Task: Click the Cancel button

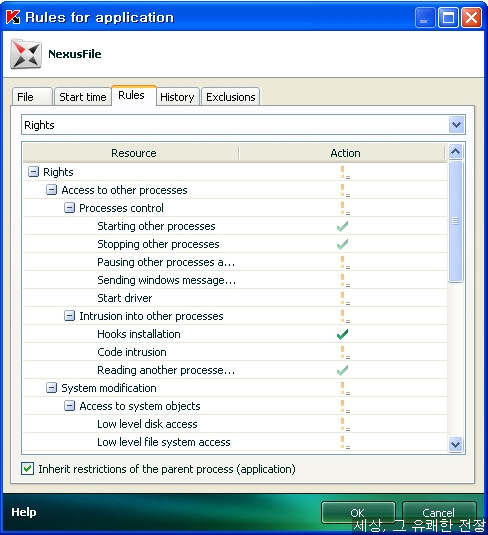Action: pos(439,513)
